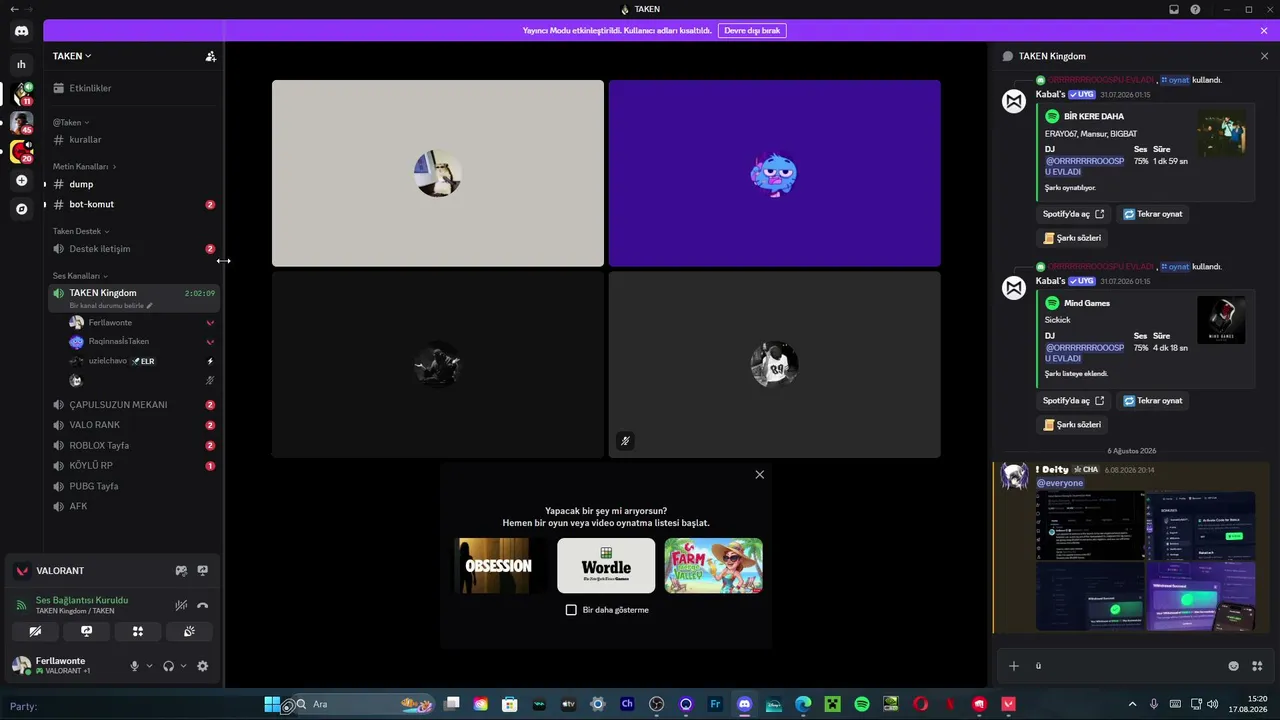Mute the microphone
Image resolution: width=1280 pixels, height=720 pixels.
click(135, 666)
